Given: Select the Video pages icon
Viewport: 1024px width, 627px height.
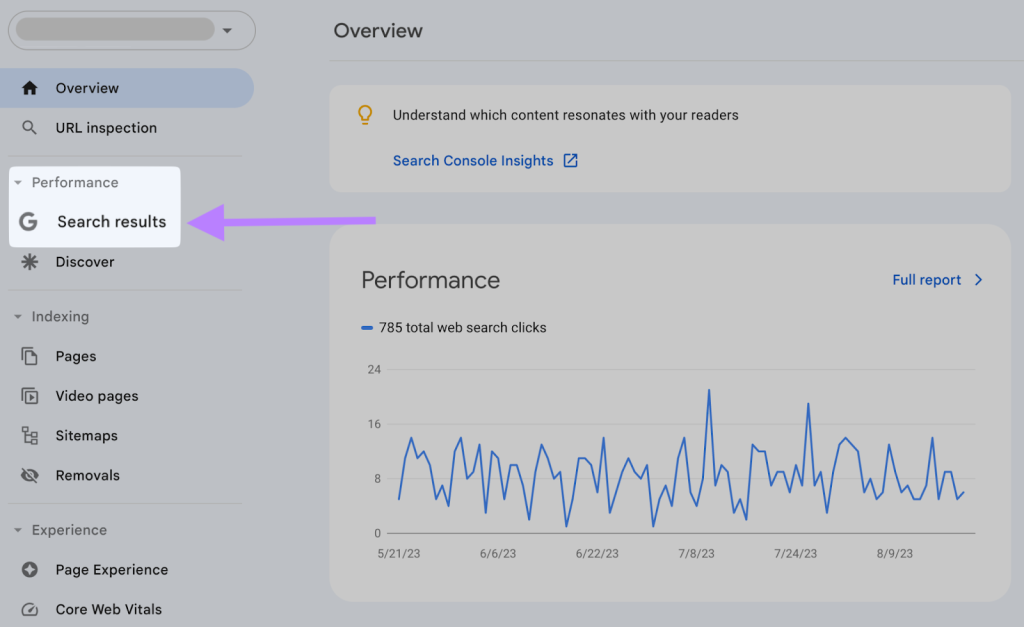Looking at the screenshot, I should [31, 396].
